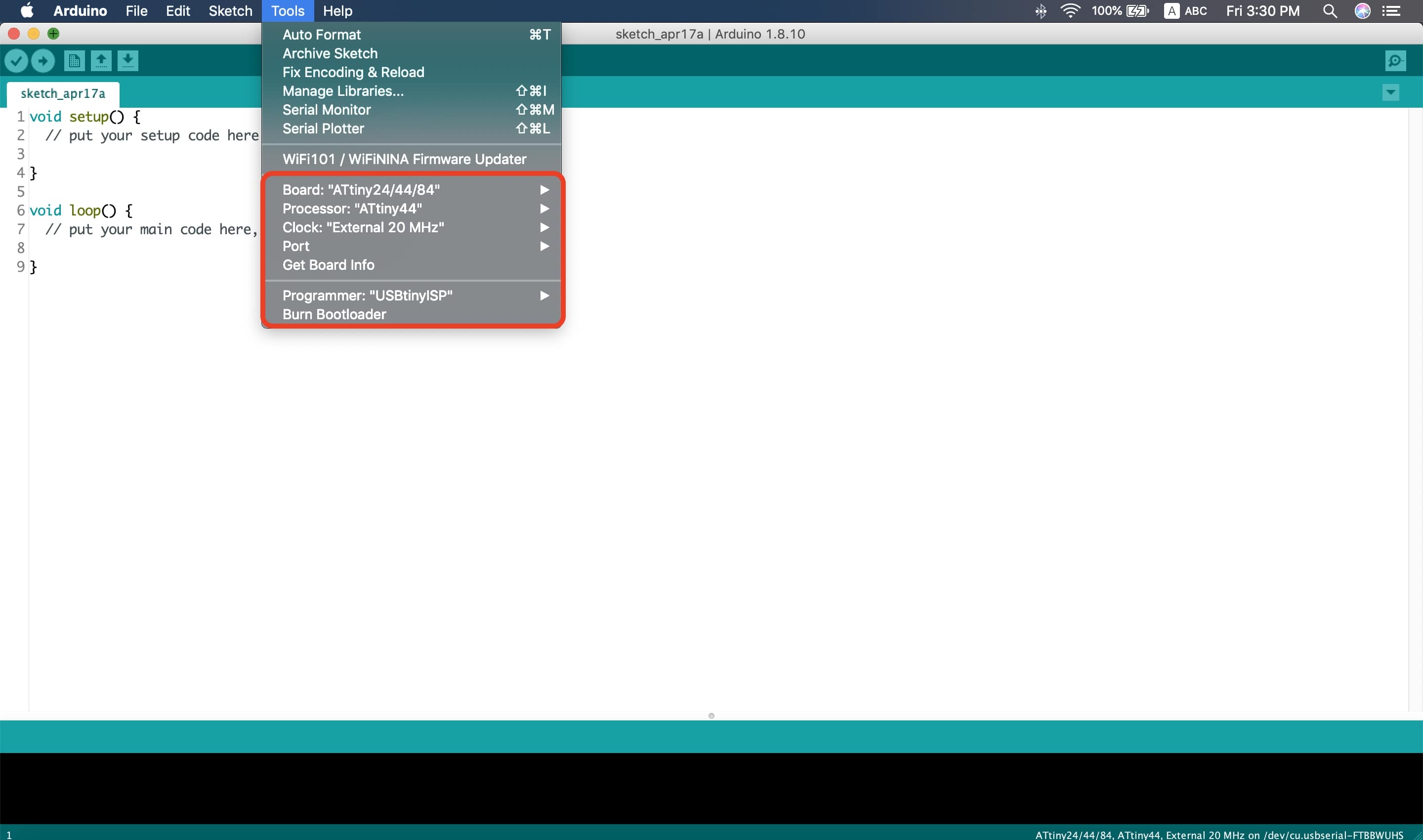The height and width of the screenshot is (840, 1423).
Task: Click the setup comment on line 2
Action: point(152,135)
